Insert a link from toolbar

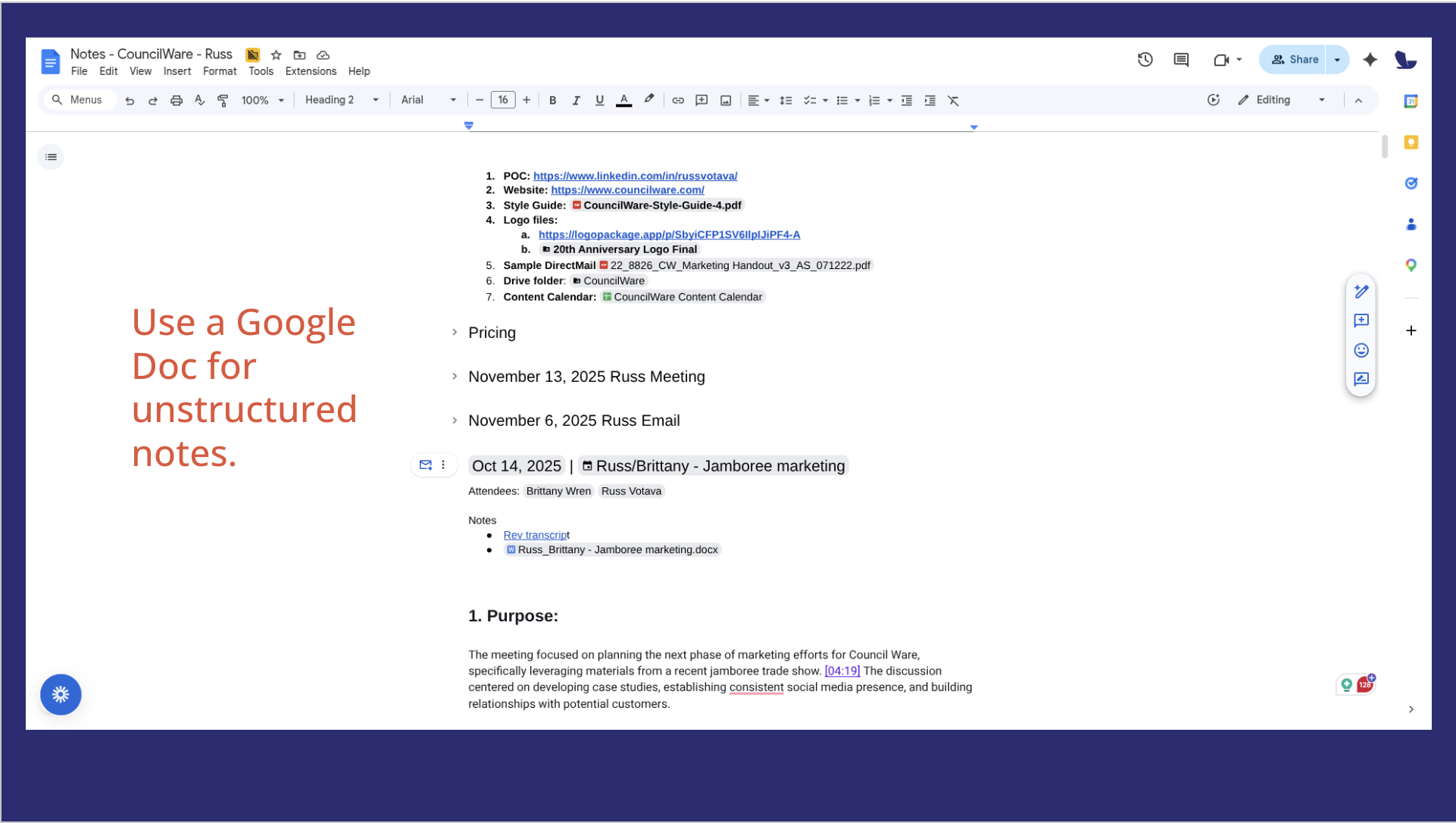(678, 100)
